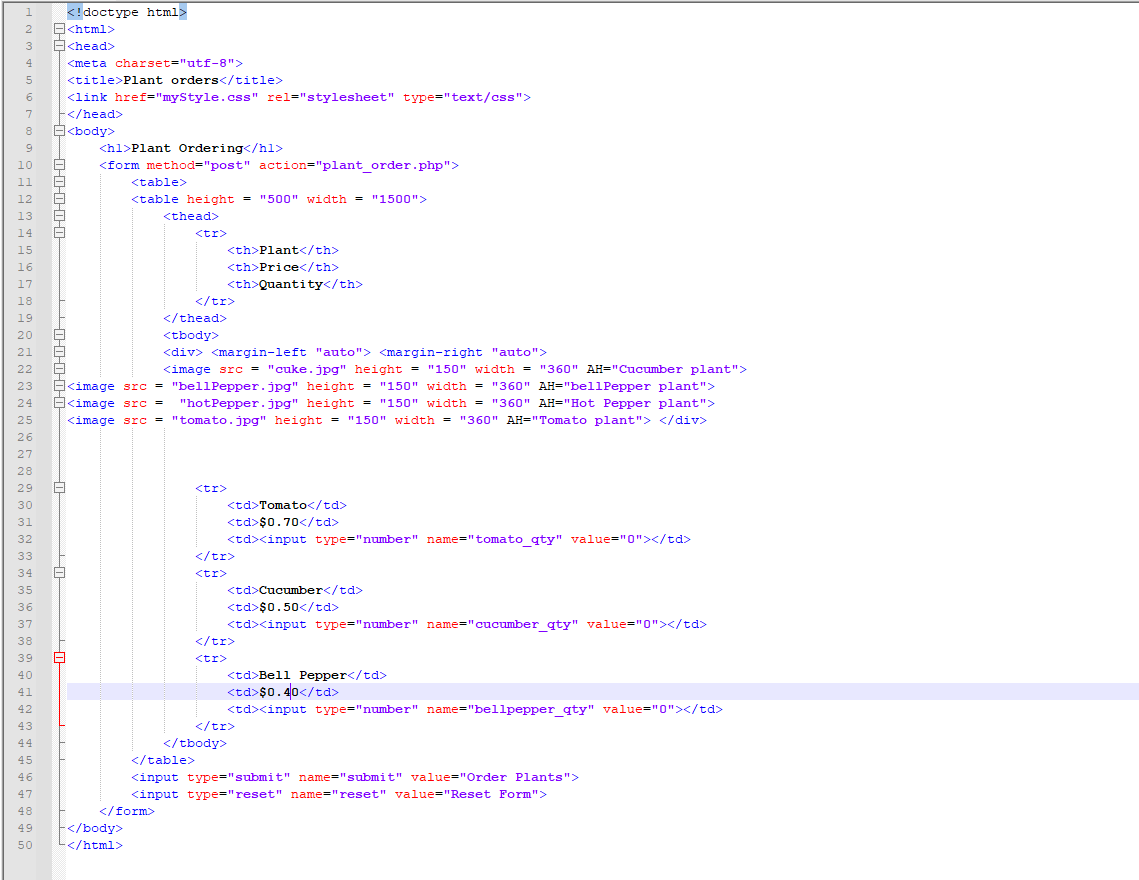Collapse the thead fold on line 13
The image size is (1139, 880).
pos(60,215)
